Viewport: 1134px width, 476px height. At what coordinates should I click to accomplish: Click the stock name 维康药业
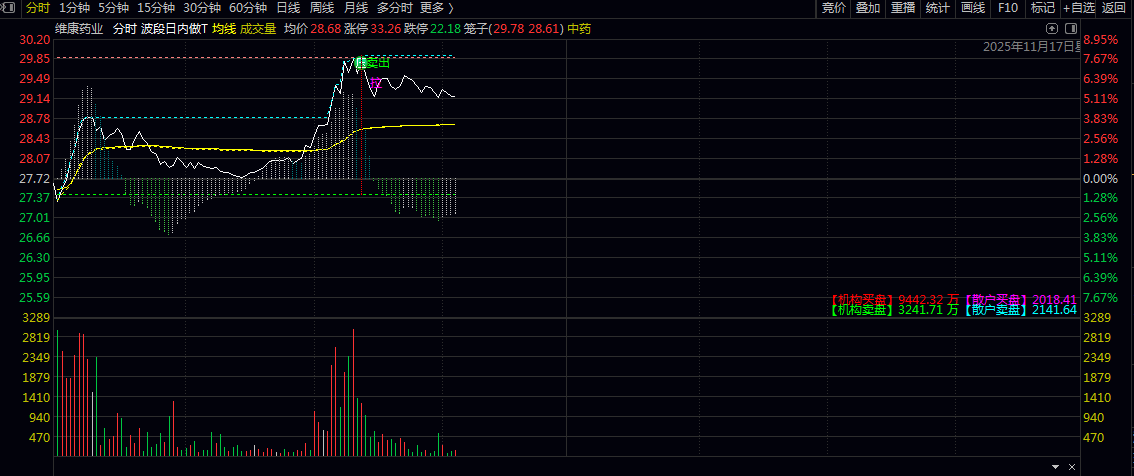[80, 29]
